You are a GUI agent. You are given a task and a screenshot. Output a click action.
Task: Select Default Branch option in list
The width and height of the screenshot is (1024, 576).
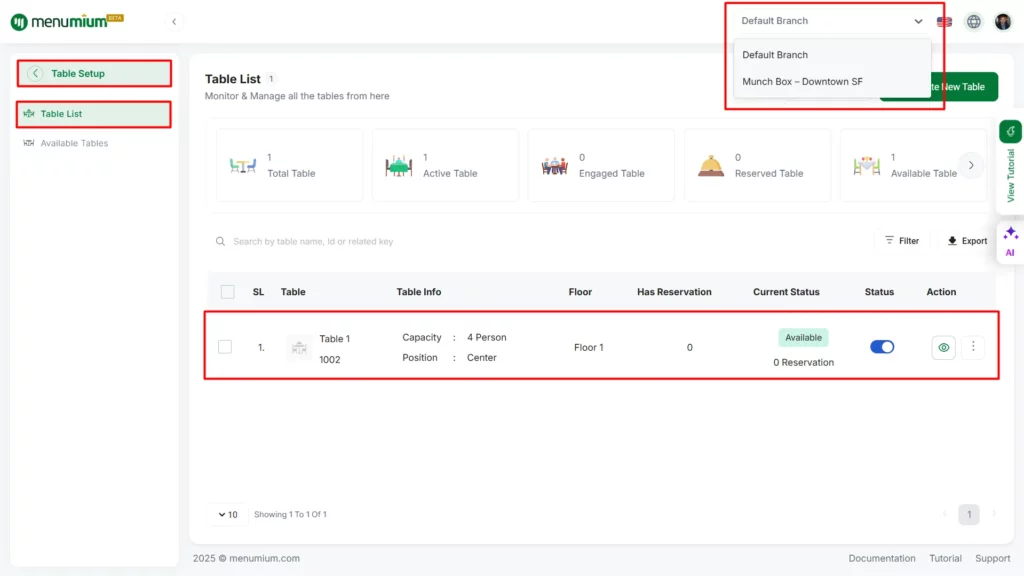(831, 55)
